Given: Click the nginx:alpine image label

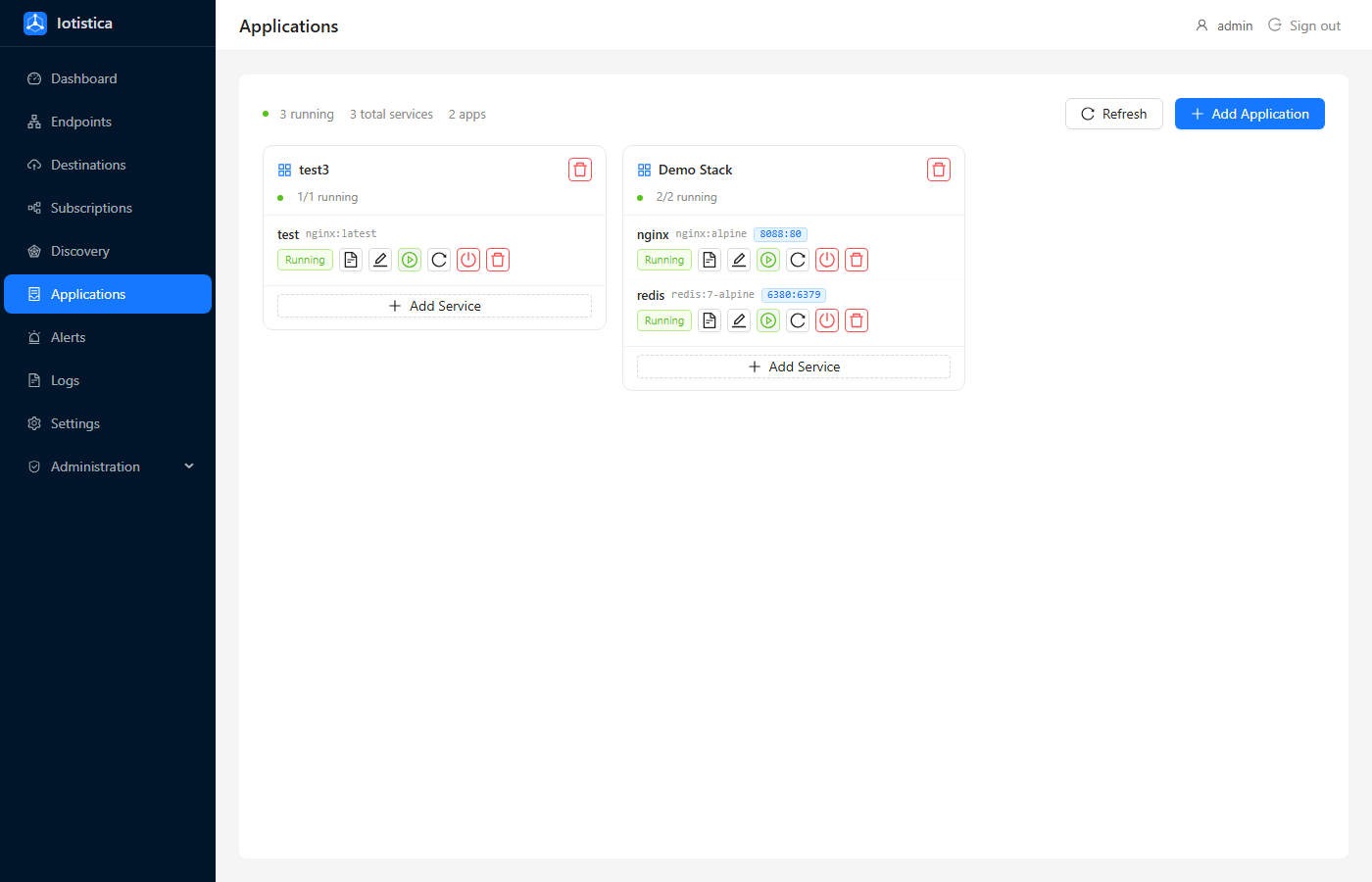Looking at the screenshot, I should click(711, 234).
